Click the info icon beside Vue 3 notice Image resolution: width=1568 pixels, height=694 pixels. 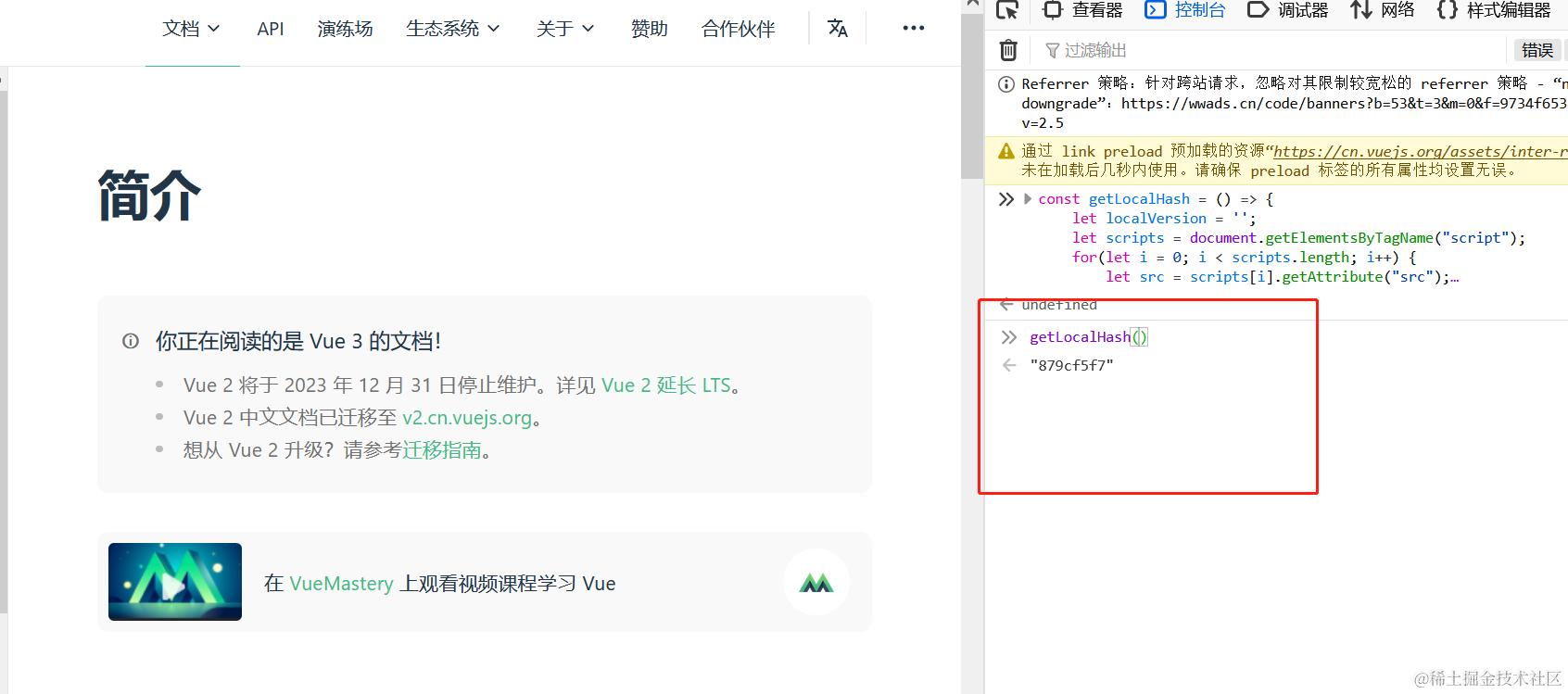[131, 341]
